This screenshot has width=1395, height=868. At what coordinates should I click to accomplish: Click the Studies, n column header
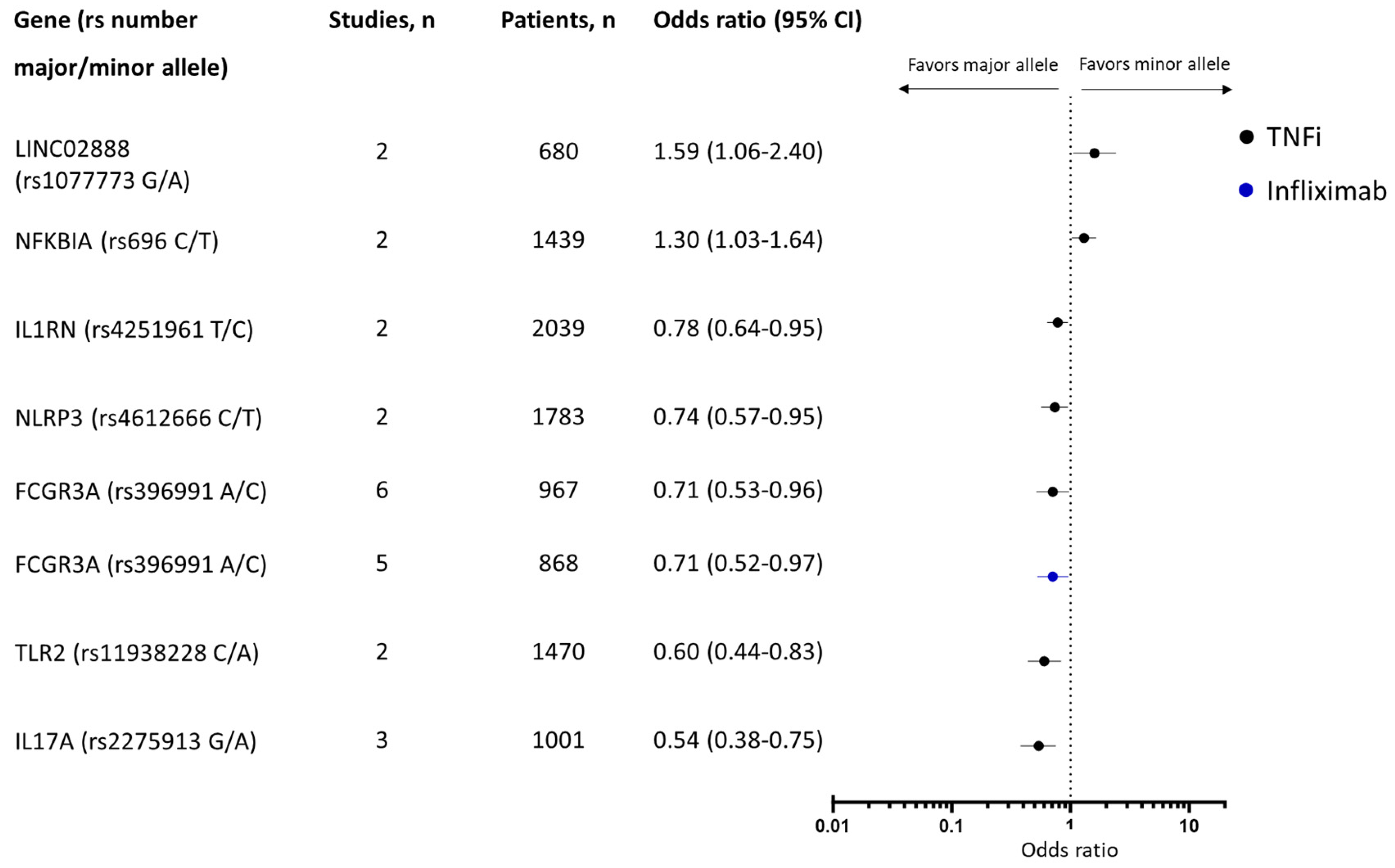coord(381,20)
